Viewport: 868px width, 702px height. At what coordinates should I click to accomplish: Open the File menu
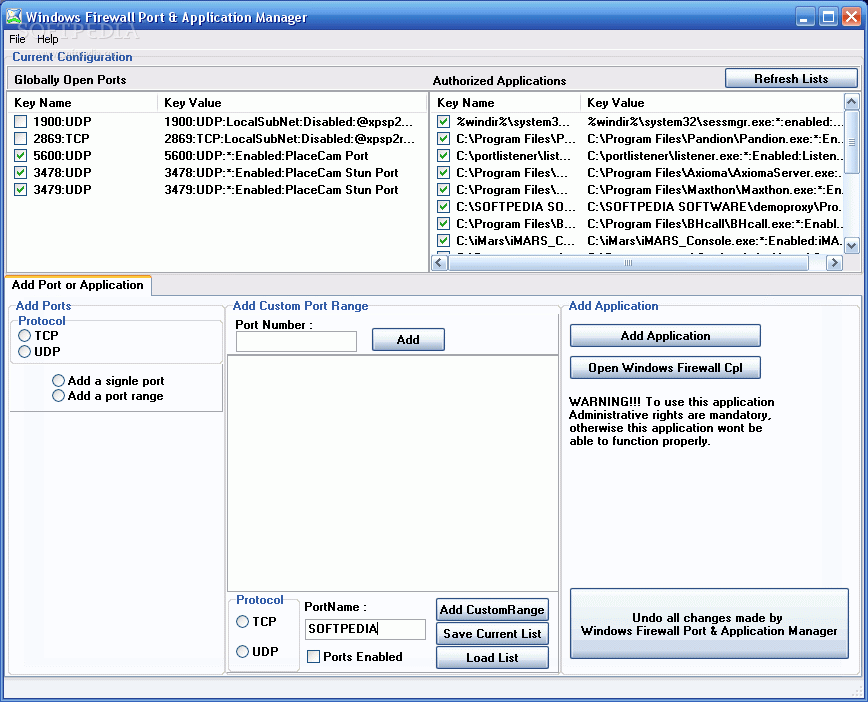(16, 38)
